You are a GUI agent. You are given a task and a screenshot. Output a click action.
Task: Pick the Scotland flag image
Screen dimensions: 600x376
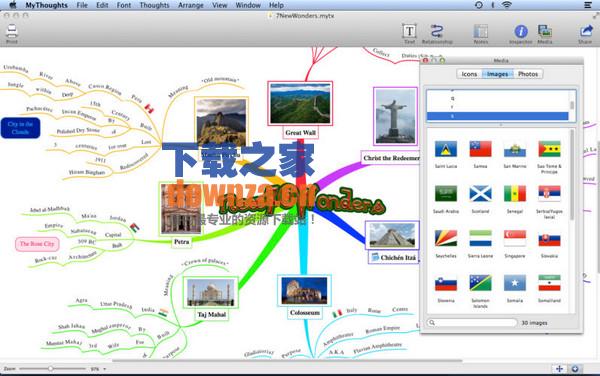481,194
